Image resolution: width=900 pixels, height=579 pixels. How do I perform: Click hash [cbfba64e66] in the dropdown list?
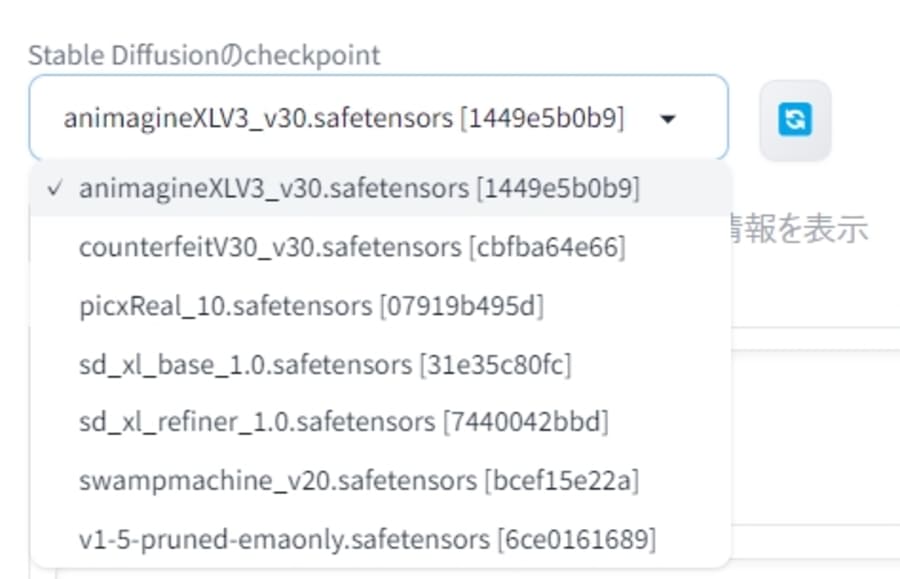[x=547, y=247]
